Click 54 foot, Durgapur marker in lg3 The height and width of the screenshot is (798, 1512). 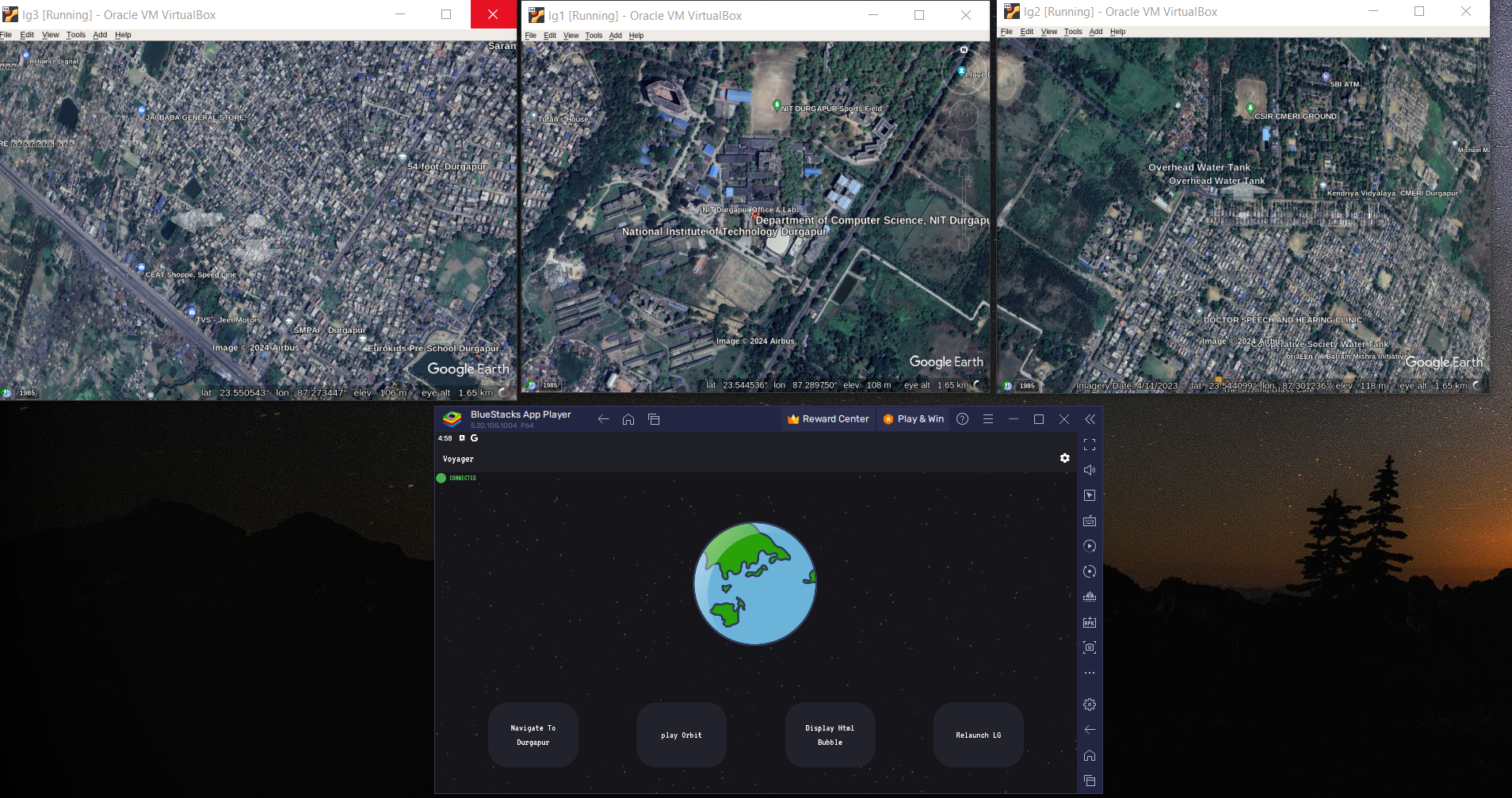402,158
